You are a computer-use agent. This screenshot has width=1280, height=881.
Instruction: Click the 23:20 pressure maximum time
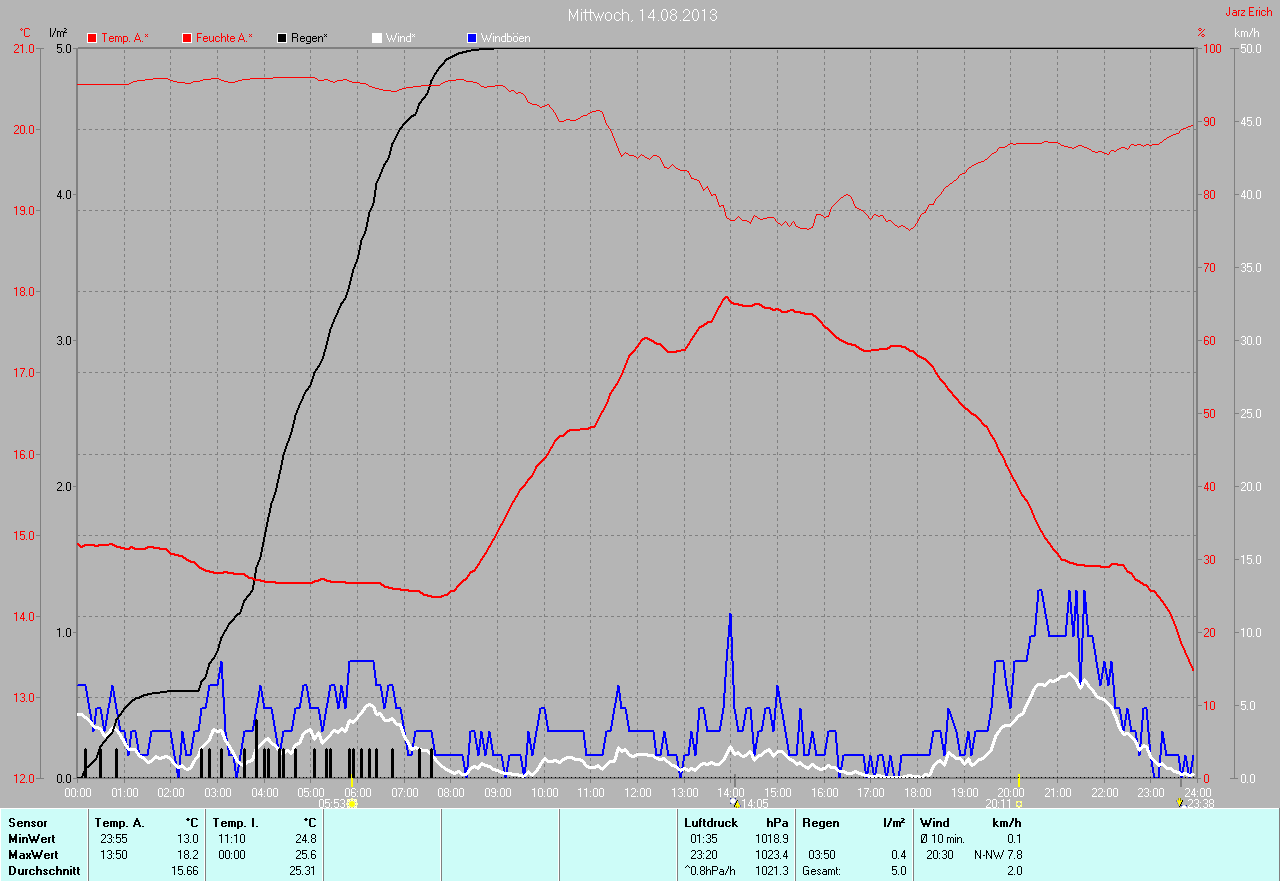(705, 855)
